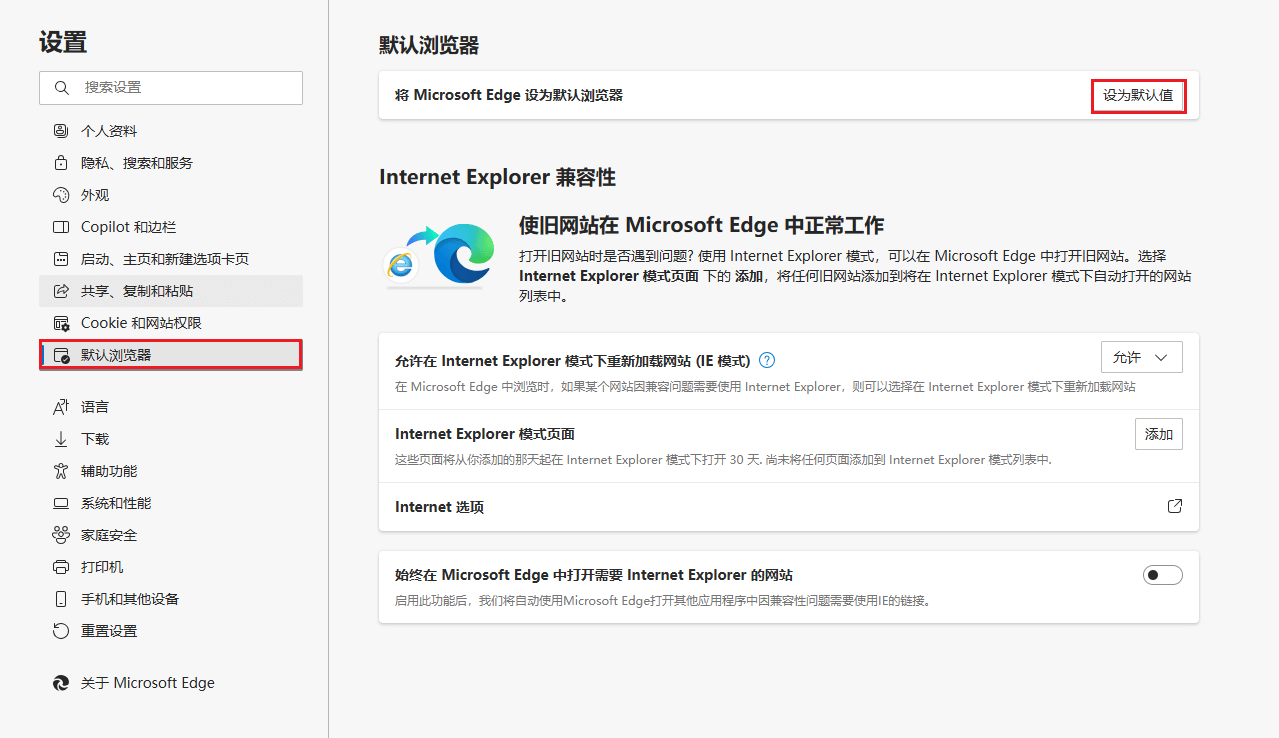Enable 始终在 Microsoft Edge 中打开 IE 网站 toggle
This screenshot has width=1279, height=738.
(1162, 574)
